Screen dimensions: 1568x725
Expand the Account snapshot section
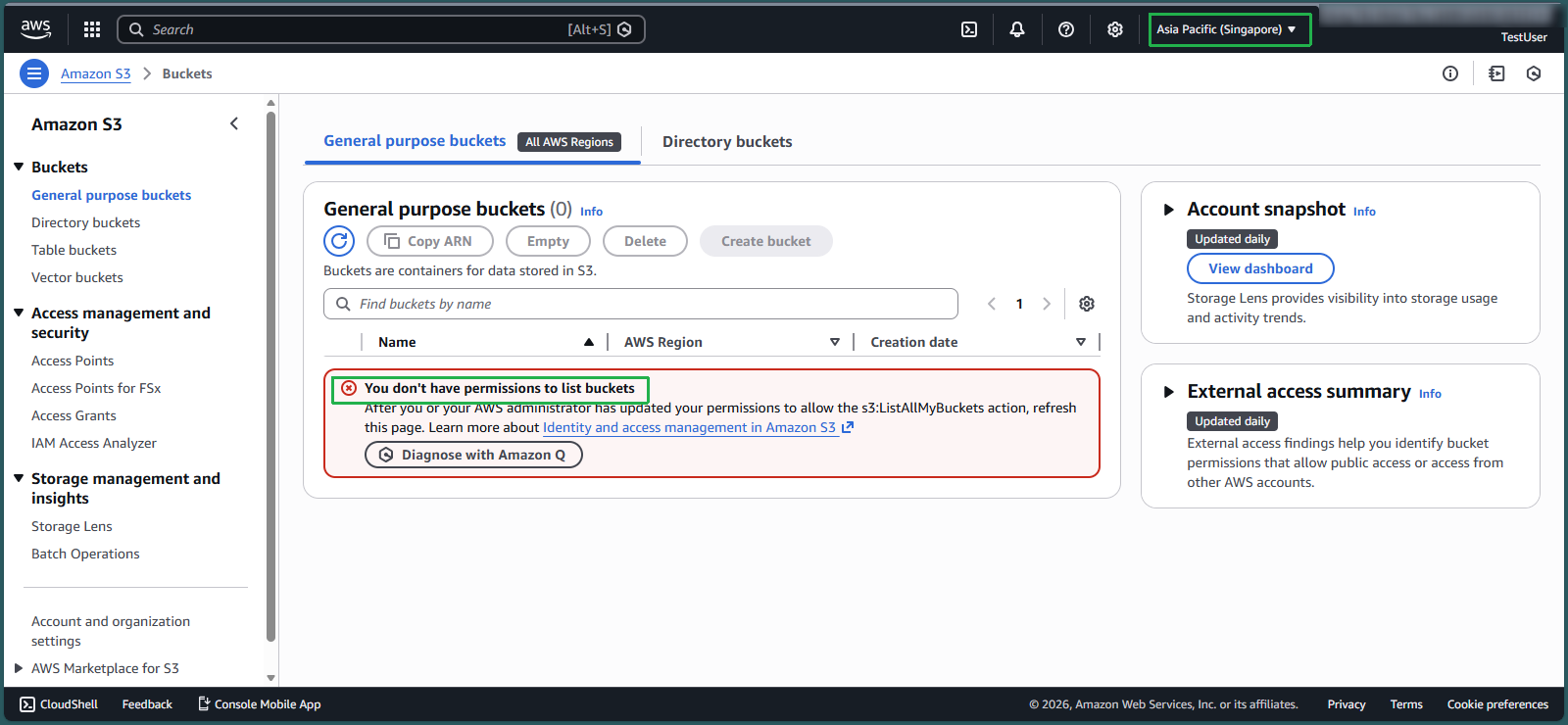[x=1168, y=210]
